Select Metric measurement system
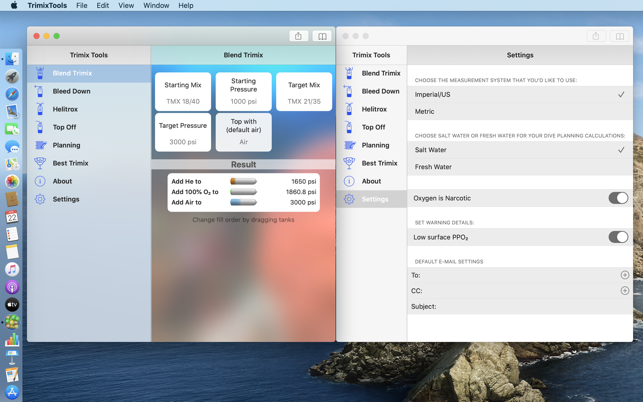Image resolution: width=643 pixels, height=402 pixels. point(520,111)
